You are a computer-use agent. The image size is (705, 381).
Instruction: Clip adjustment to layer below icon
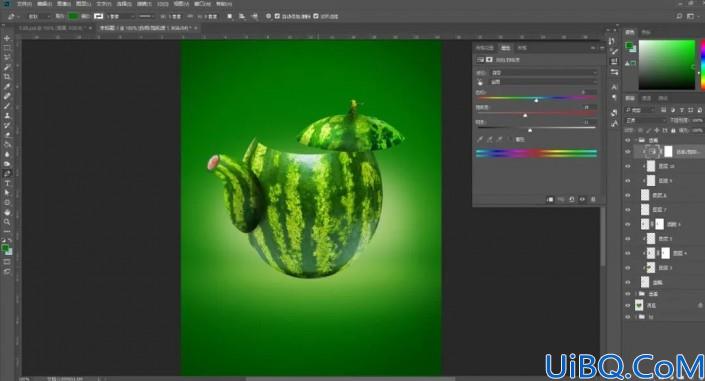click(x=550, y=199)
